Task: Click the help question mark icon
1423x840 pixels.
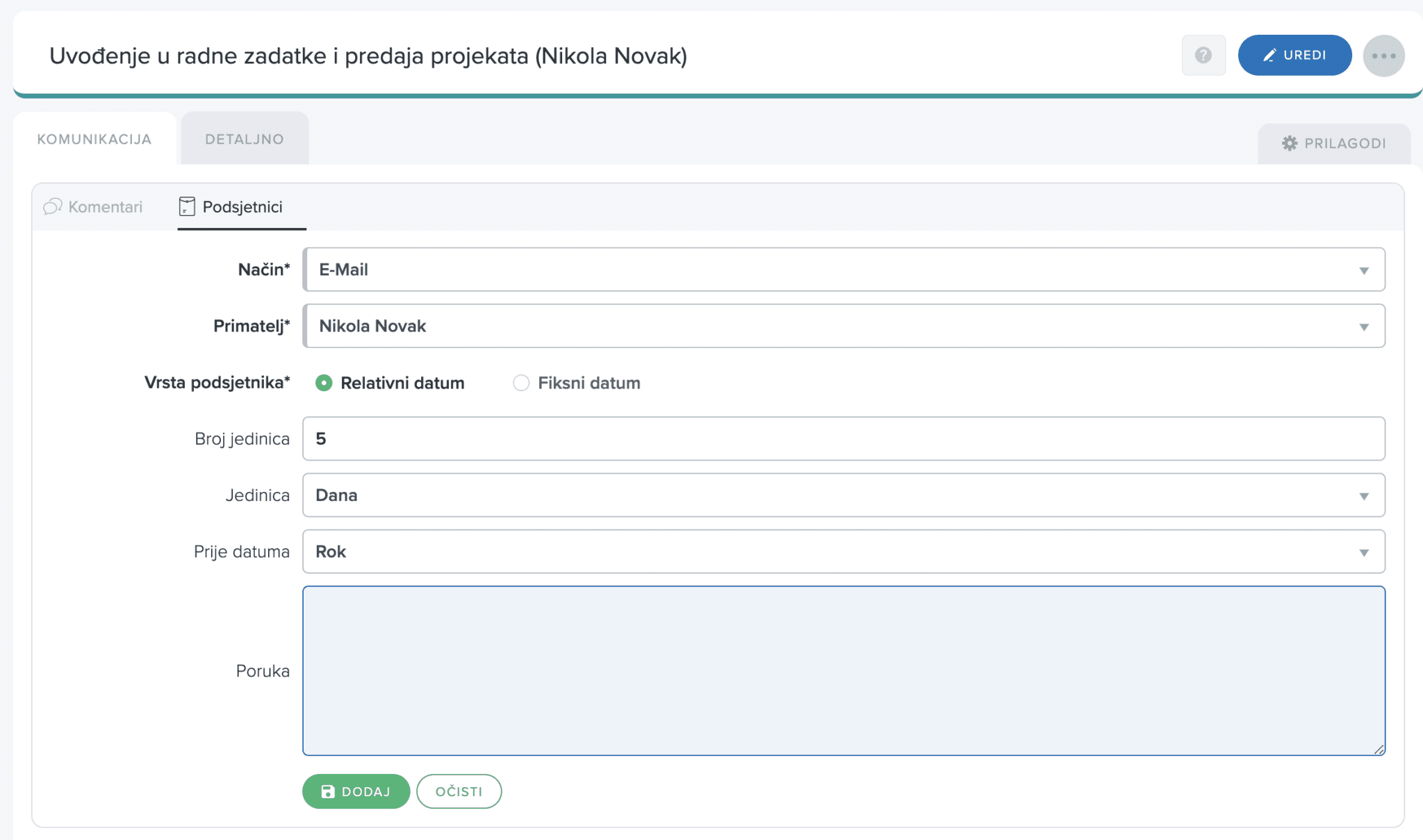Action: tap(1203, 55)
